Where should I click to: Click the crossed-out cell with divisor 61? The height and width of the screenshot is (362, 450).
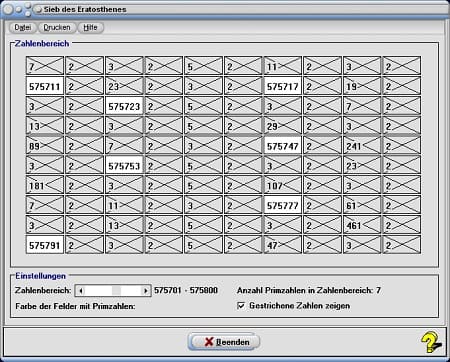tap(362, 205)
